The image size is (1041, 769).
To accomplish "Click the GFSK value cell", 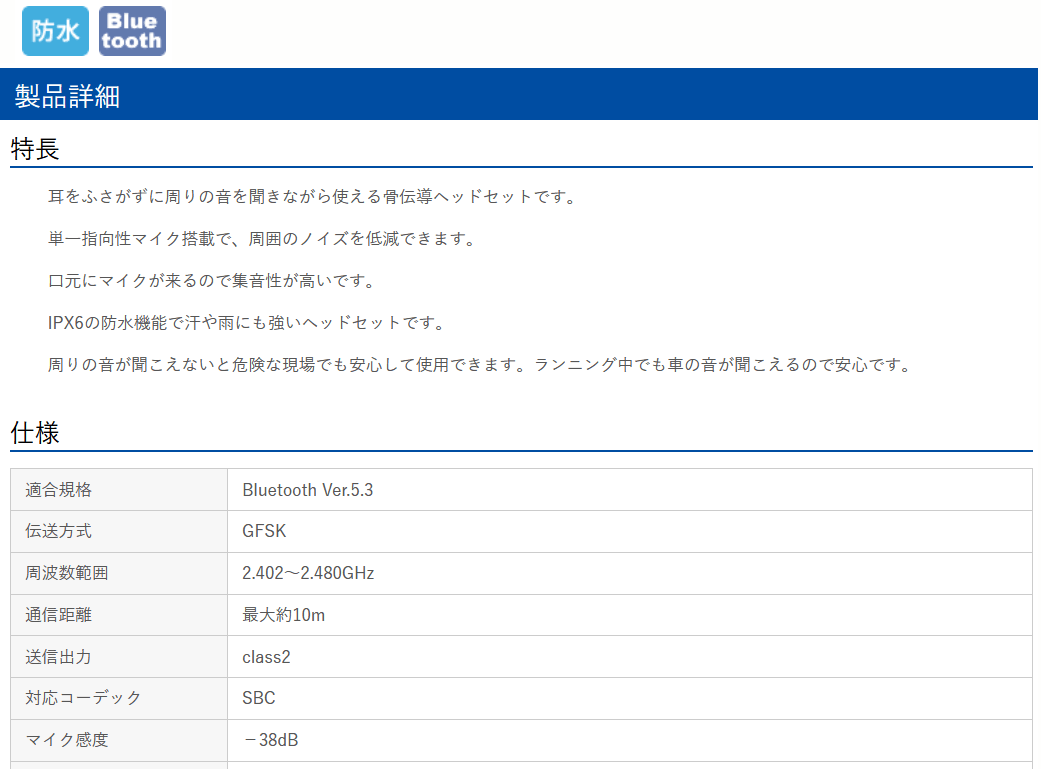I will click(x=264, y=531).
